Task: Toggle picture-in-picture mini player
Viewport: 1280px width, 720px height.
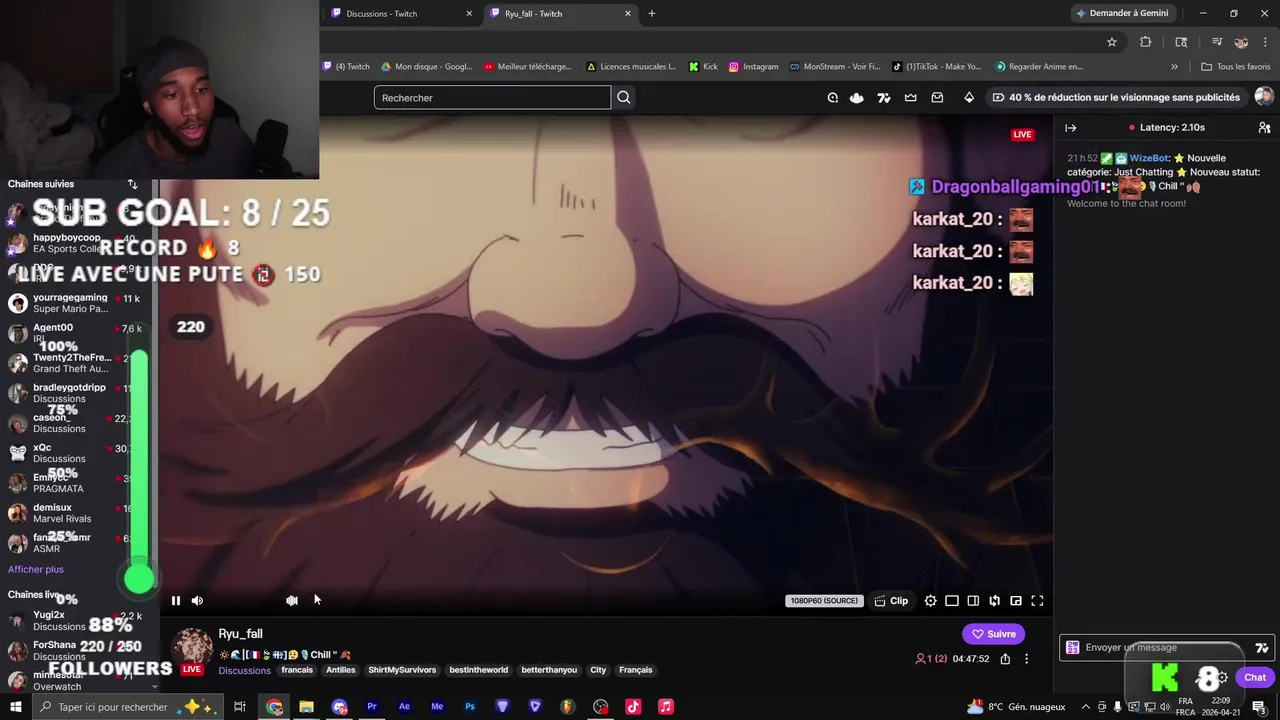Action: [x=1016, y=601]
